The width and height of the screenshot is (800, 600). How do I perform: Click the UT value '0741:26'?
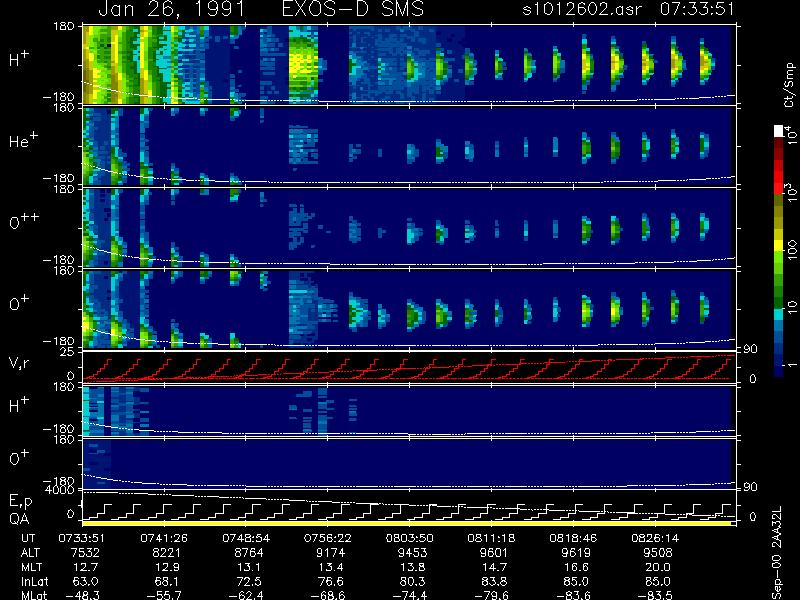pyautogui.click(x=164, y=538)
